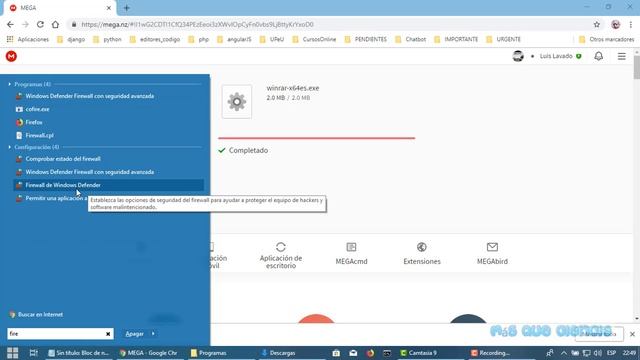This screenshot has height=360, width=640.
Task: Open Task View on the taskbar
Action: click(x=33, y=353)
